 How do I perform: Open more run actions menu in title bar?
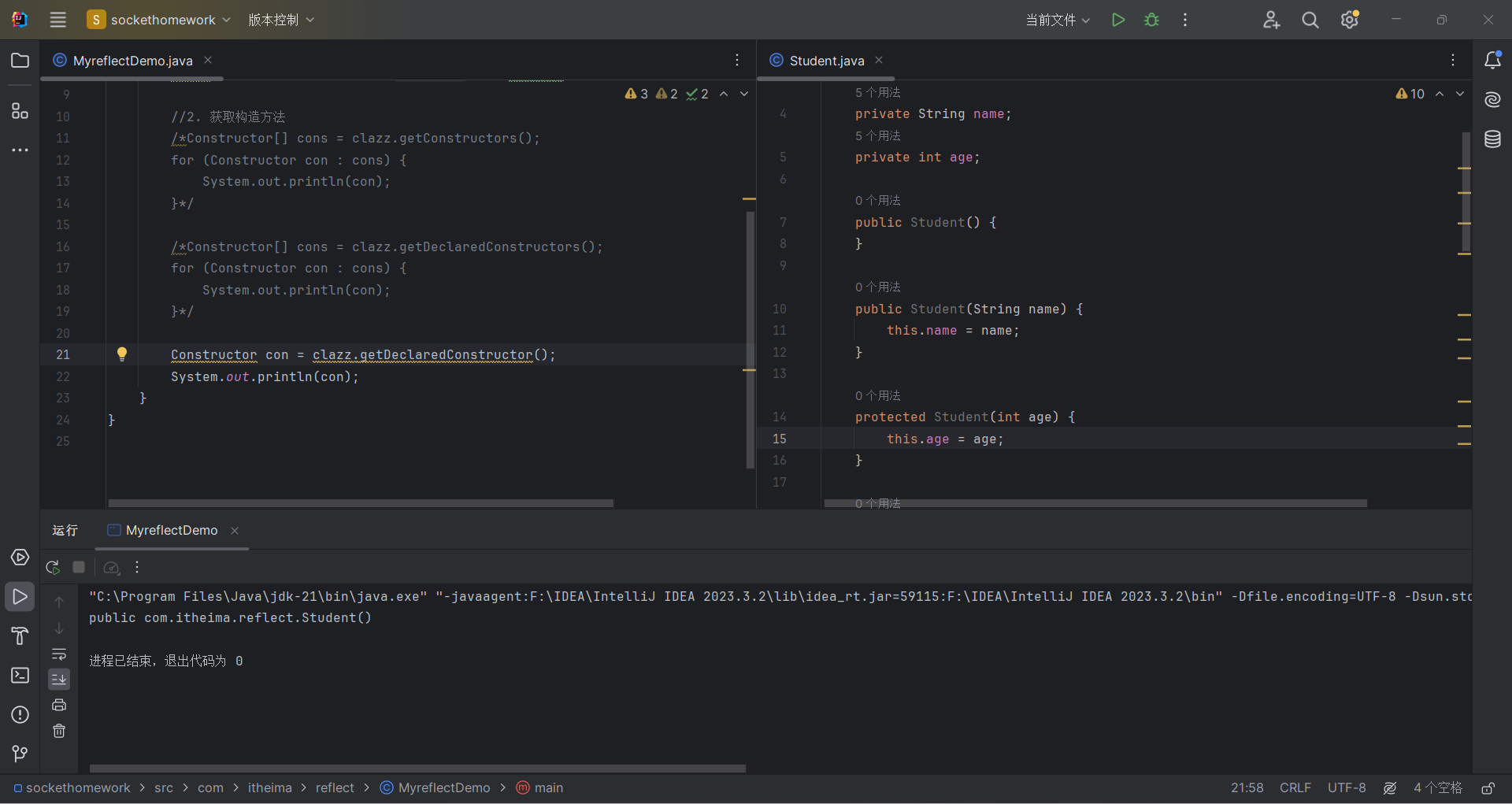click(1185, 20)
